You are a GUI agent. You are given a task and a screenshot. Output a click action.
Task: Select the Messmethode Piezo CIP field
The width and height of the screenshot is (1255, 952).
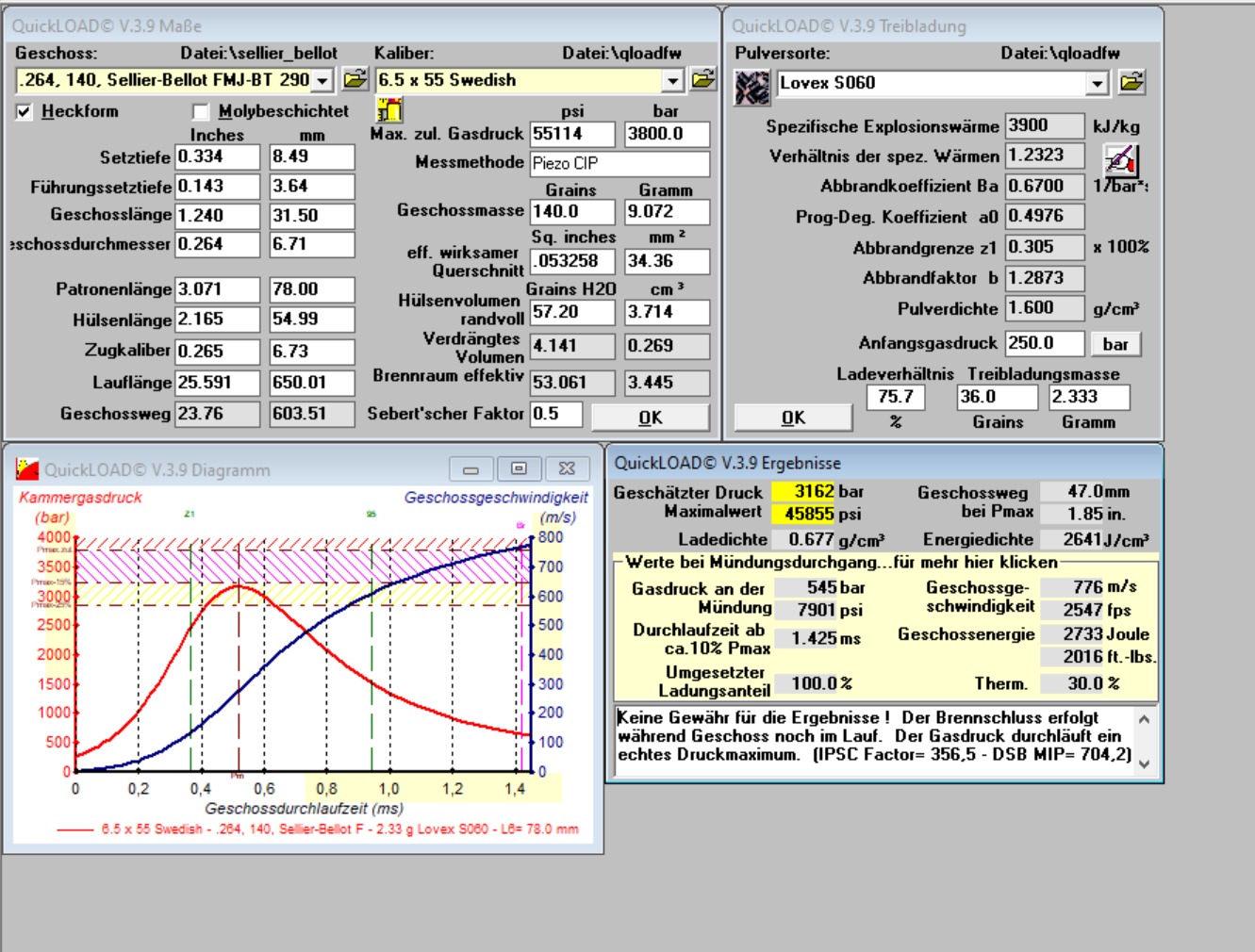(x=619, y=163)
